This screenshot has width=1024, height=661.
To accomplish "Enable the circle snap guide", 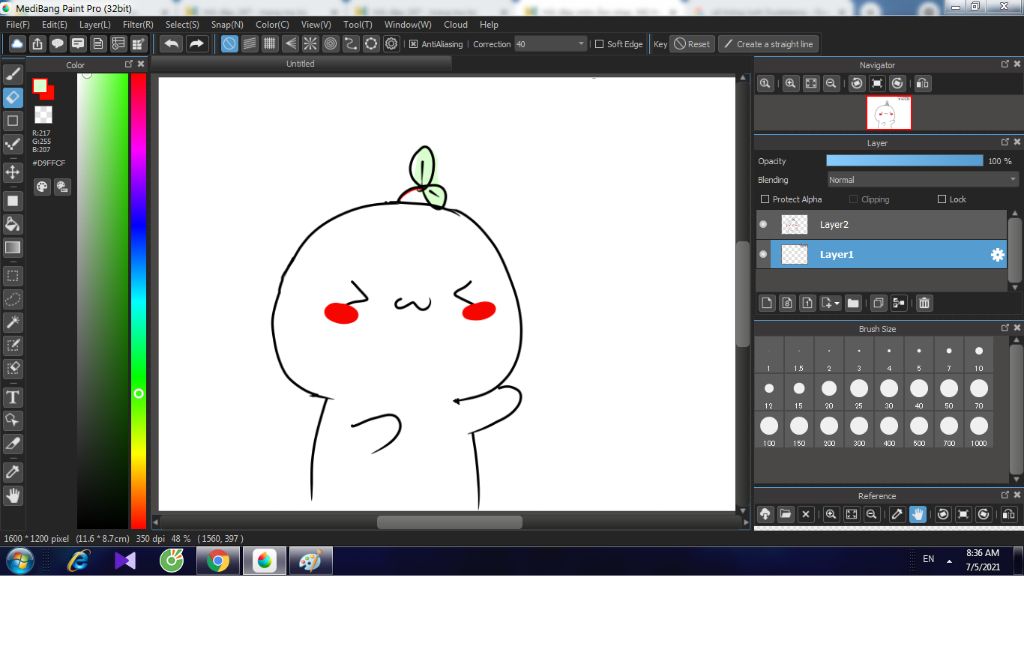I will [330, 44].
